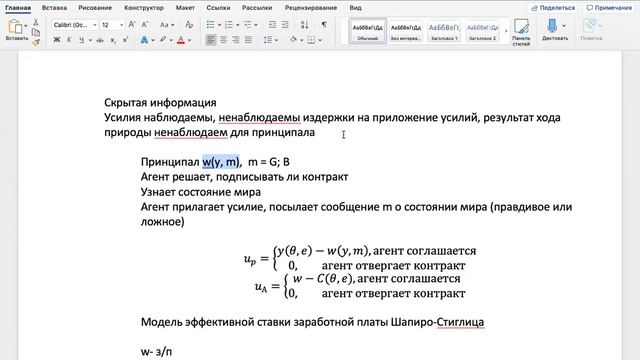Viewport: 640px width, 360px height.
Task: Open the Styles Pane (Панель стилей)
Action: [x=521, y=32]
